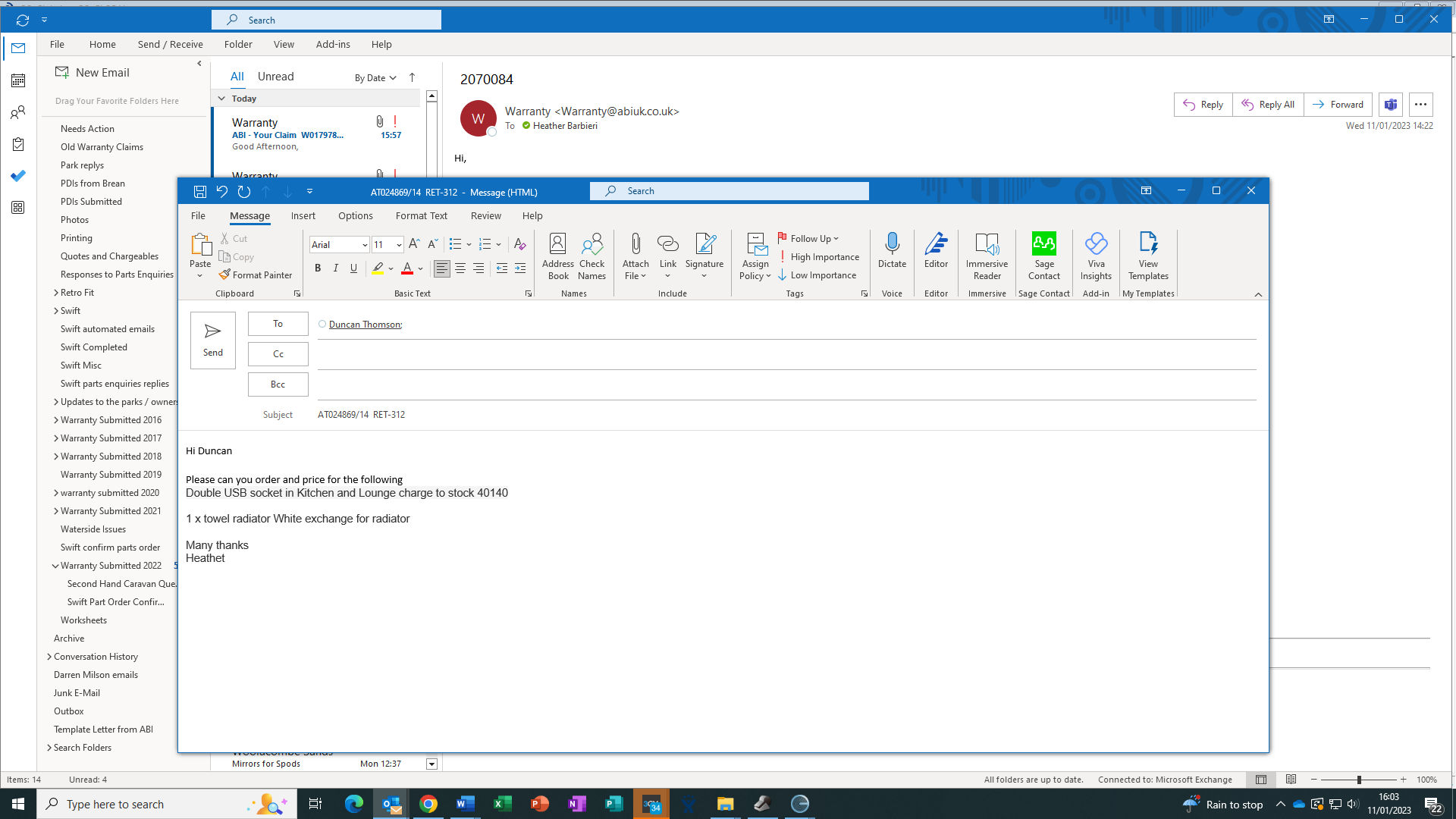This screenshot has height=819, width=1456.
Task: Toggle bold formatting
Action: (318, 268)
